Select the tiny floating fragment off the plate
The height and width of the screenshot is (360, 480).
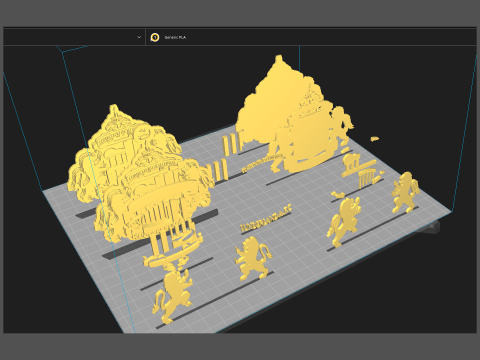375,139
